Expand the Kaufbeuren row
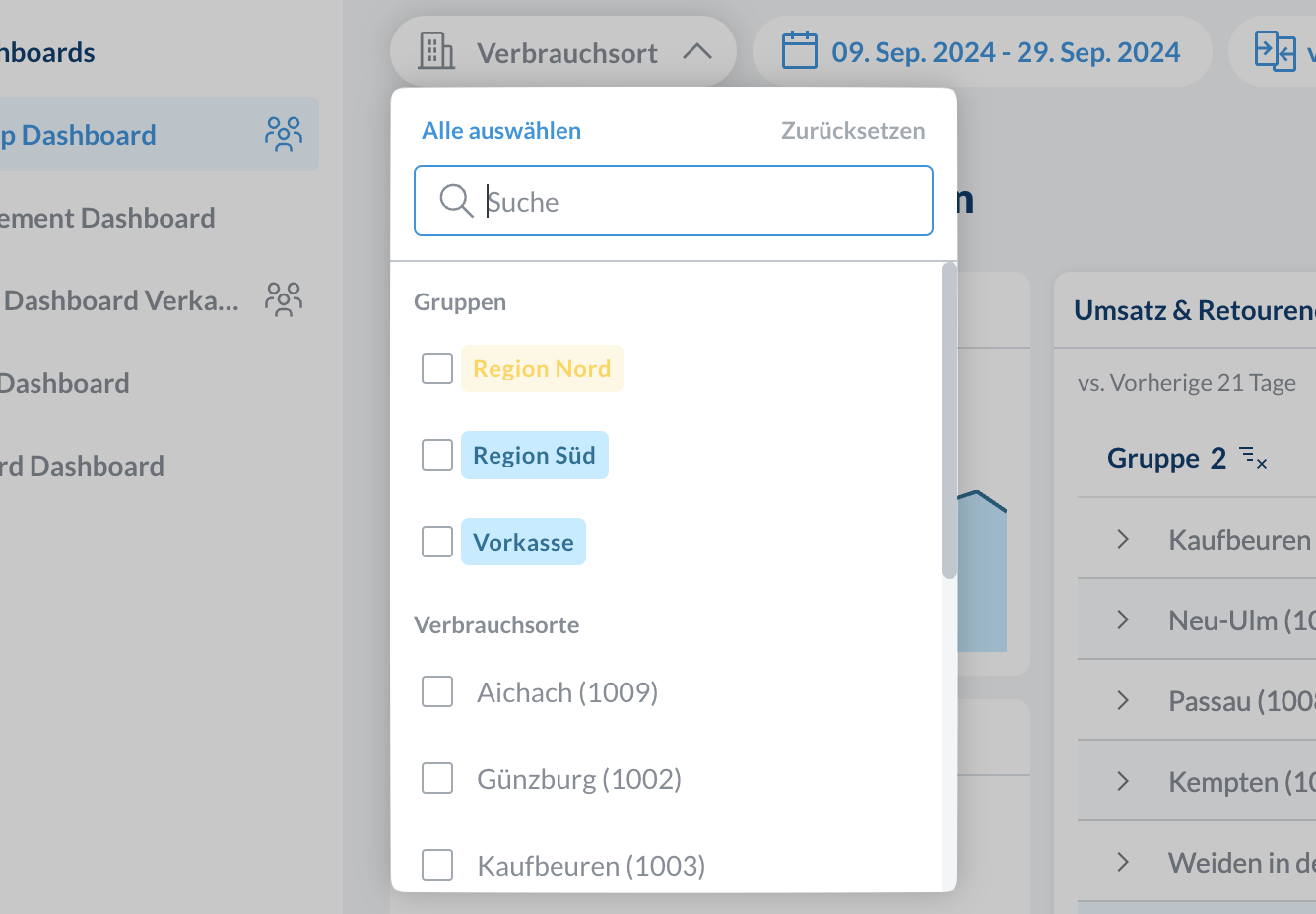Screen dimensions: 1316x914 pos(1123,539)
